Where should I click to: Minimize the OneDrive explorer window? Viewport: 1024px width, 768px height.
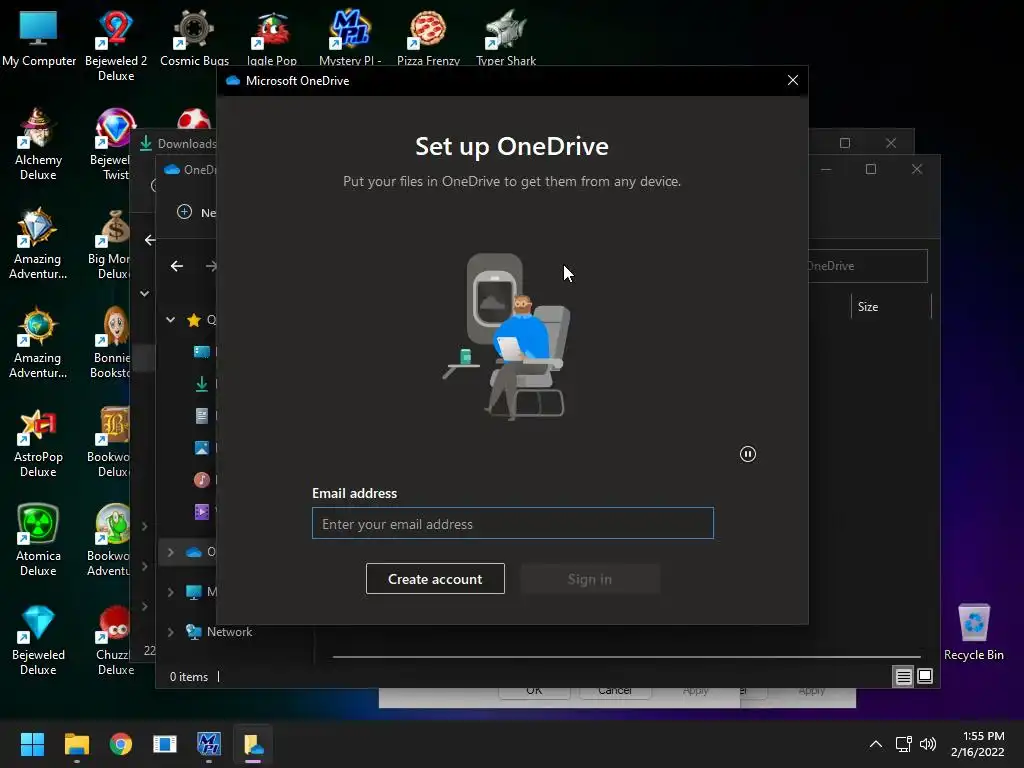pyautogui.click(x=826, y=169)
